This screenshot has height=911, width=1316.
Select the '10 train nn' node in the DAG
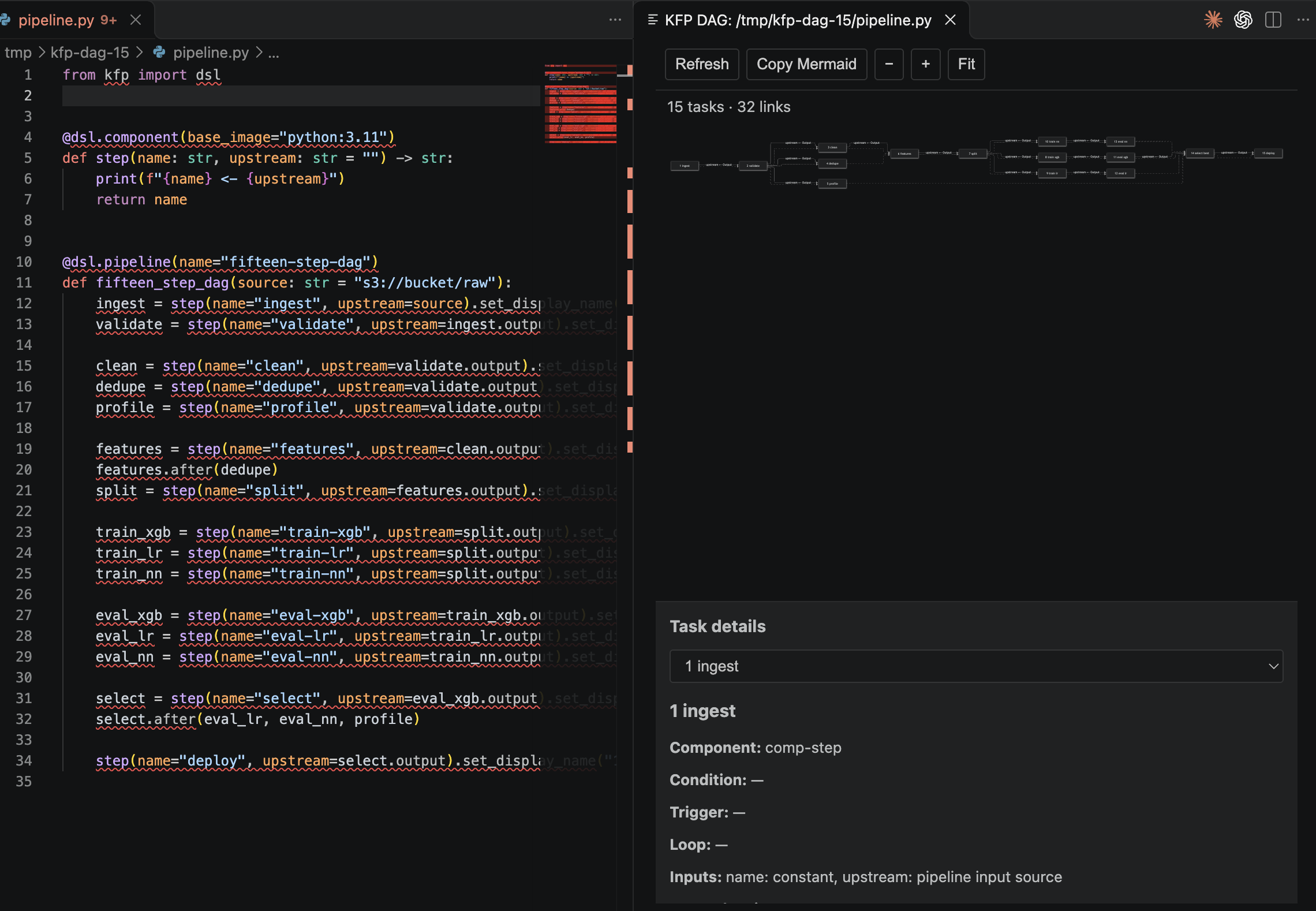click(x=1052, y=141)
